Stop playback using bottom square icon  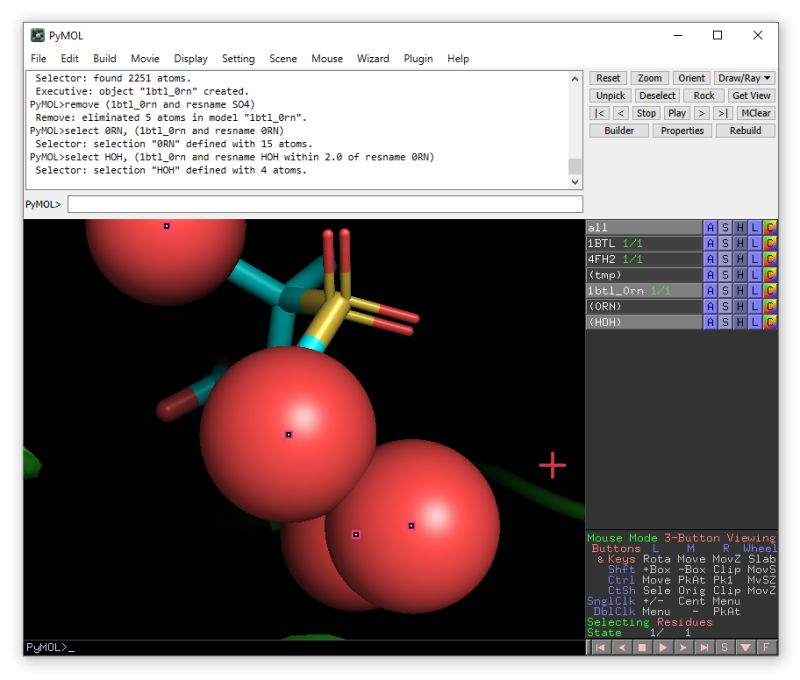click(642, 647)
